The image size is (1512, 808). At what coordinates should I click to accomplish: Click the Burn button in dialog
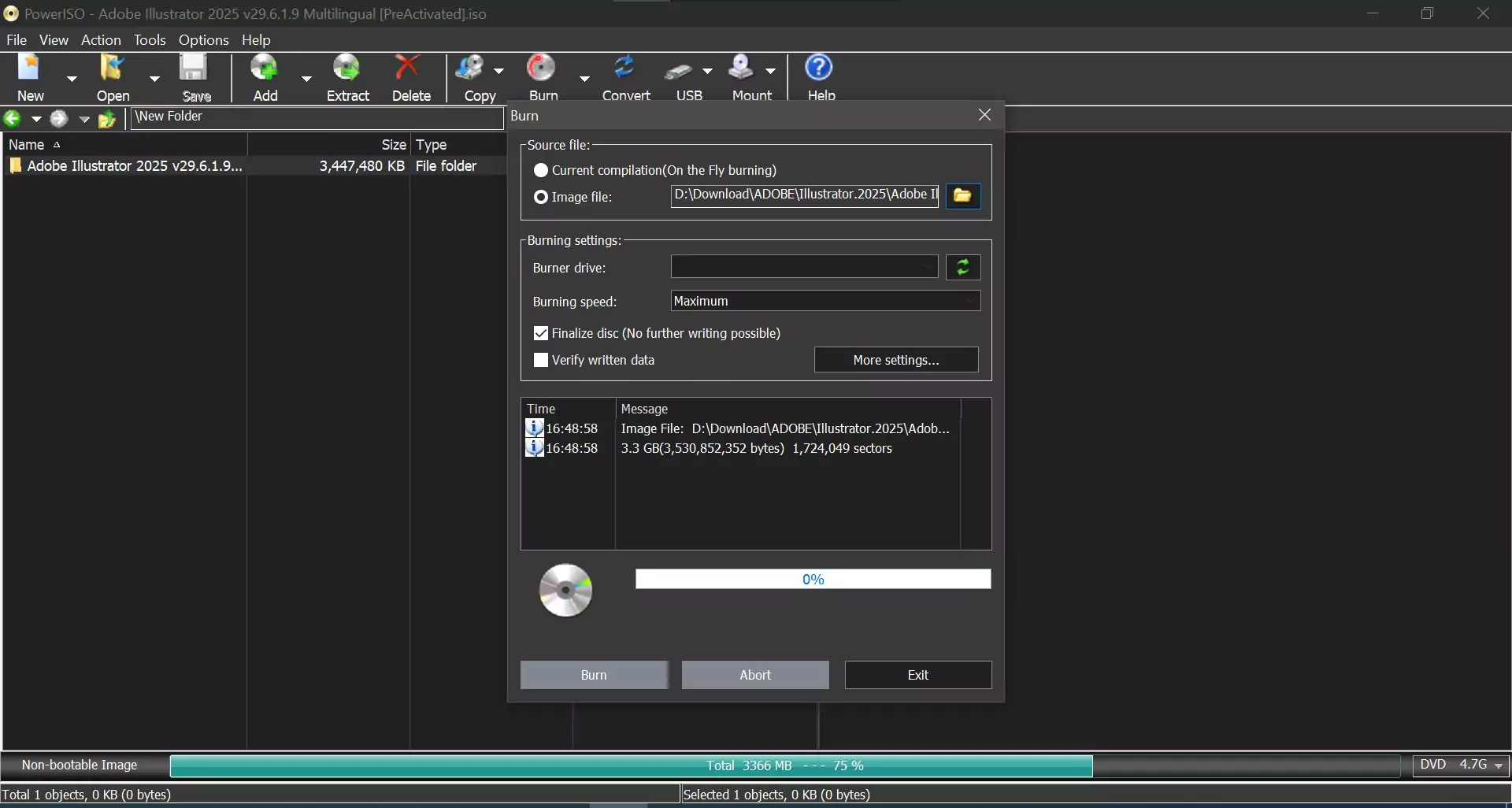pos(594,675)
